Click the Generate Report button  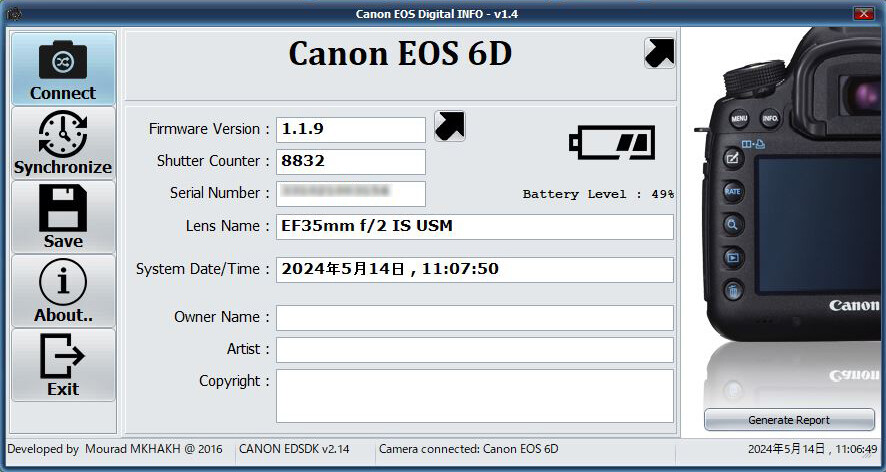pos(789,420)
